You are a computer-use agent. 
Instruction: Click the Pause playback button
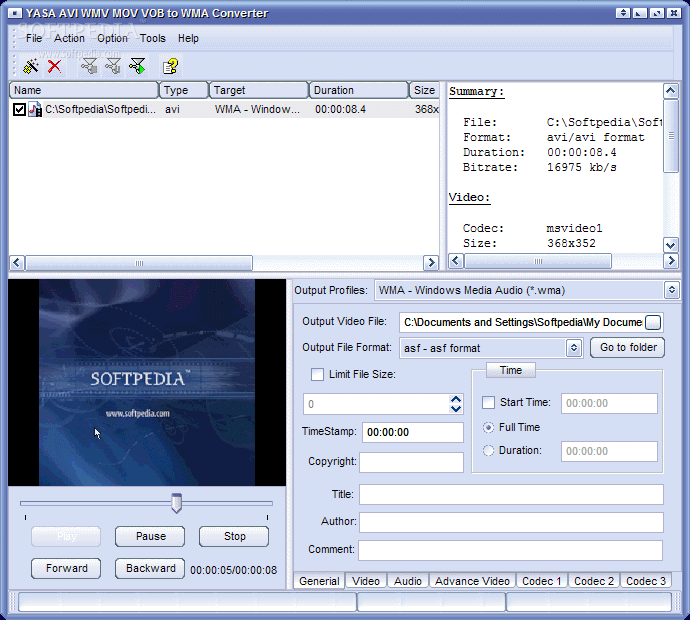pyautogui.click(x=150, y=536)
